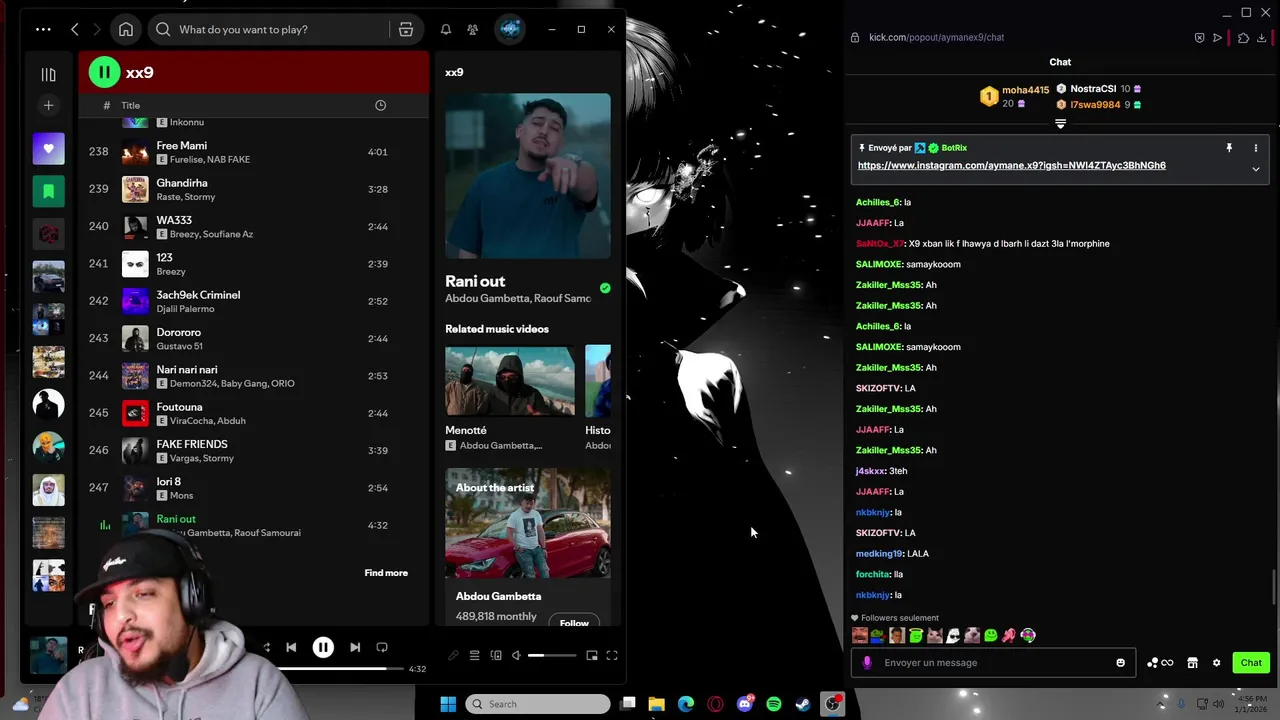Open the play queue icon
Image resolution: width=1280 pixels, height=720 pixels.
475,656
